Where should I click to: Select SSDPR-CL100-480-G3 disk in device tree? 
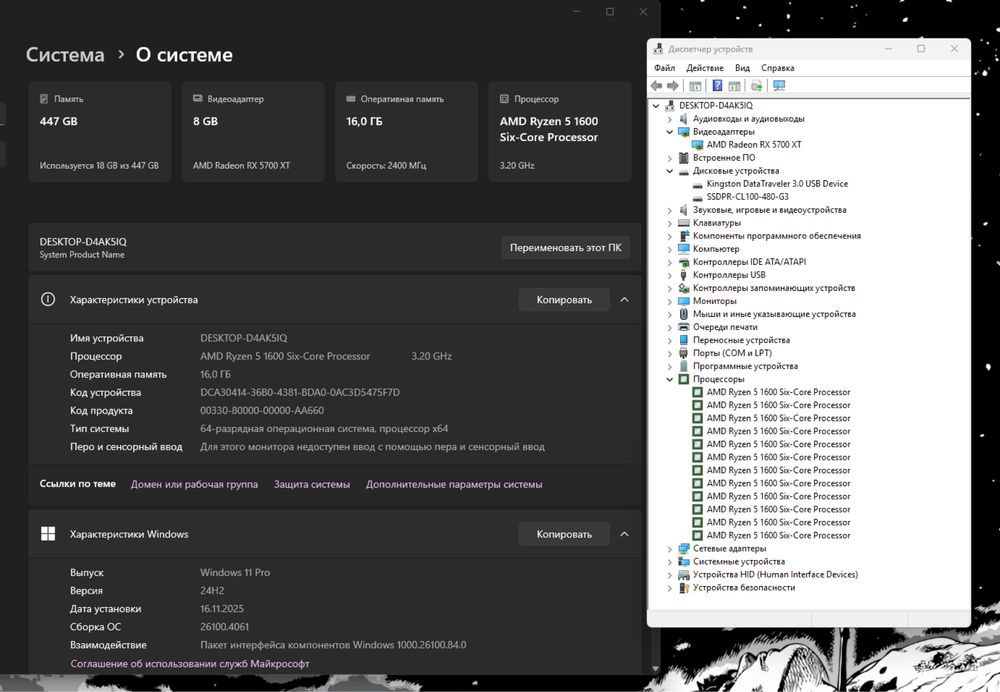pyautogui.click(x=747, y=196)
